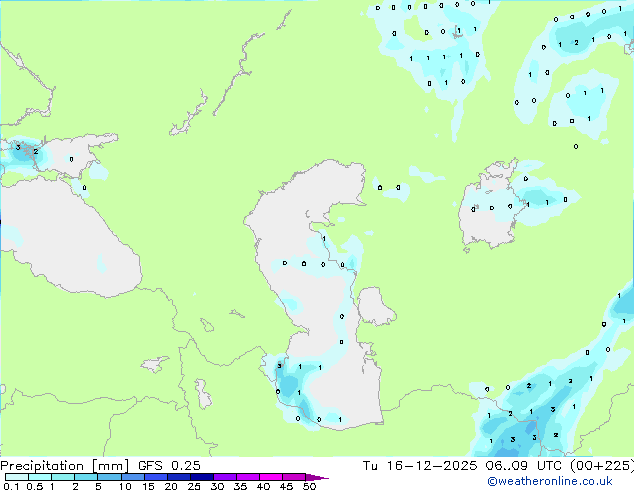Click the '20' legend scale label
Viewport: 634px width, 490px height.
pos(171,486)
